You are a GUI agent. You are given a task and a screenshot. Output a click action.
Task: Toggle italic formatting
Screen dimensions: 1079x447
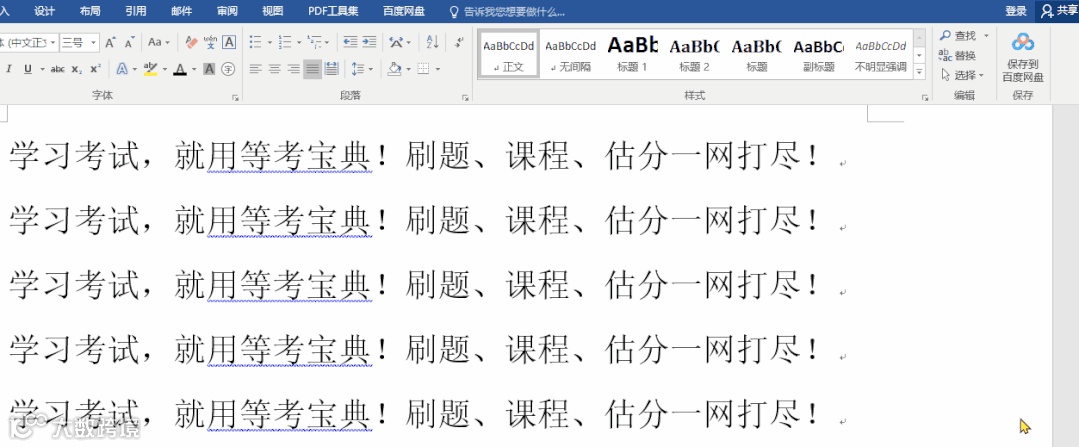click(x=9, y=69)
